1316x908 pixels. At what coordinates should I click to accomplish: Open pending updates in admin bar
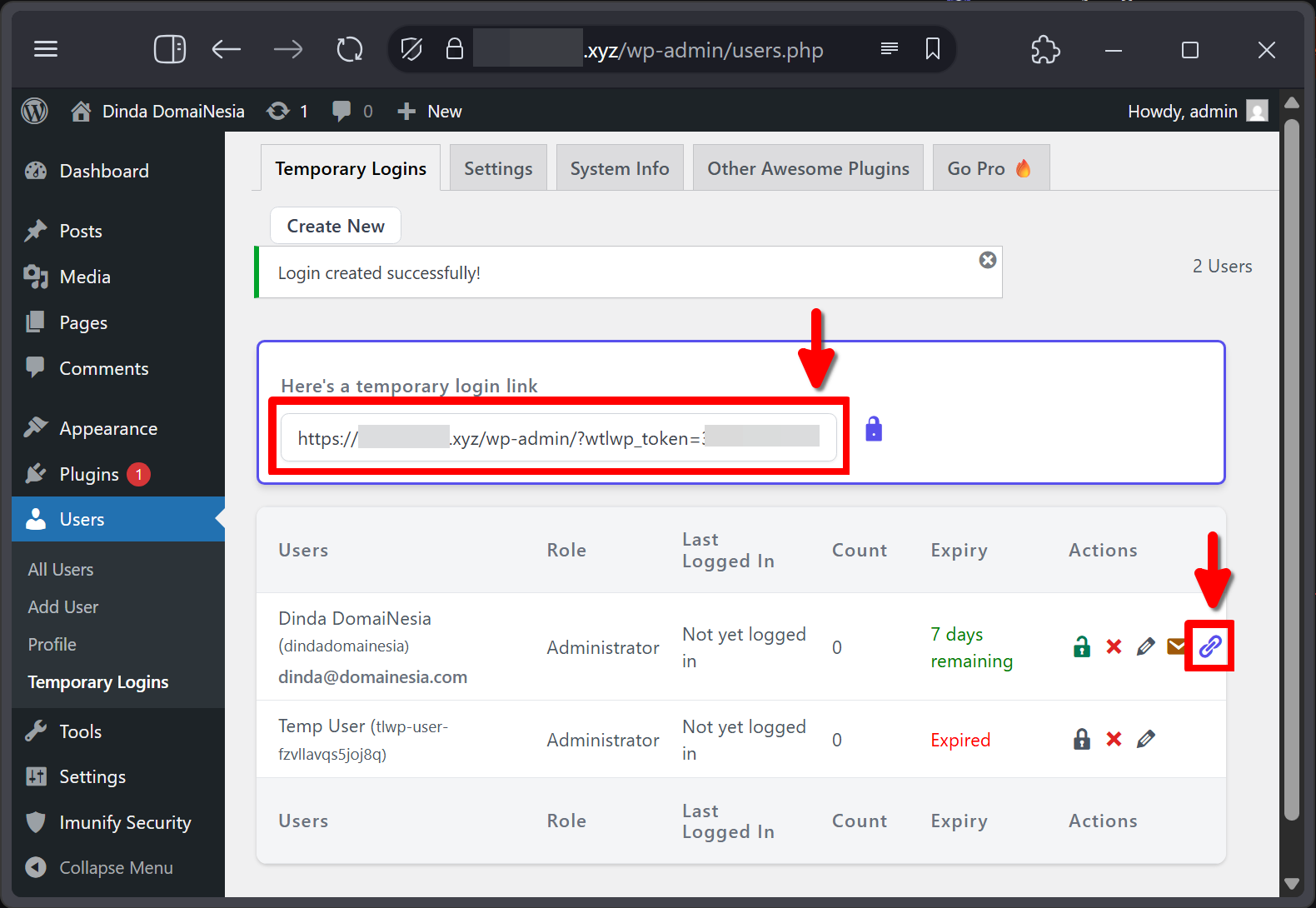coord(287,111)
